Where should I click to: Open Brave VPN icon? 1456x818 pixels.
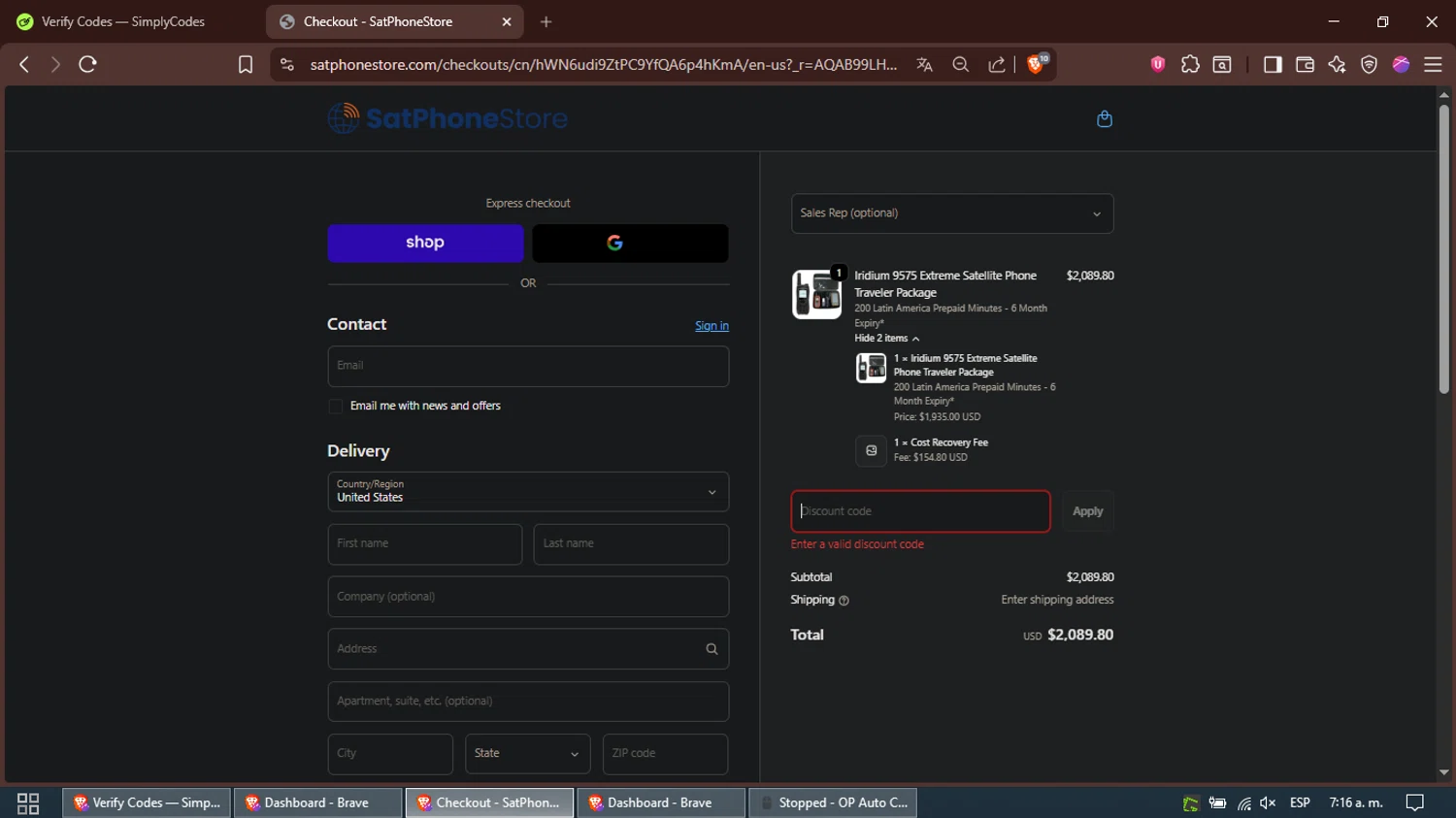click(x=1369, y=64)
